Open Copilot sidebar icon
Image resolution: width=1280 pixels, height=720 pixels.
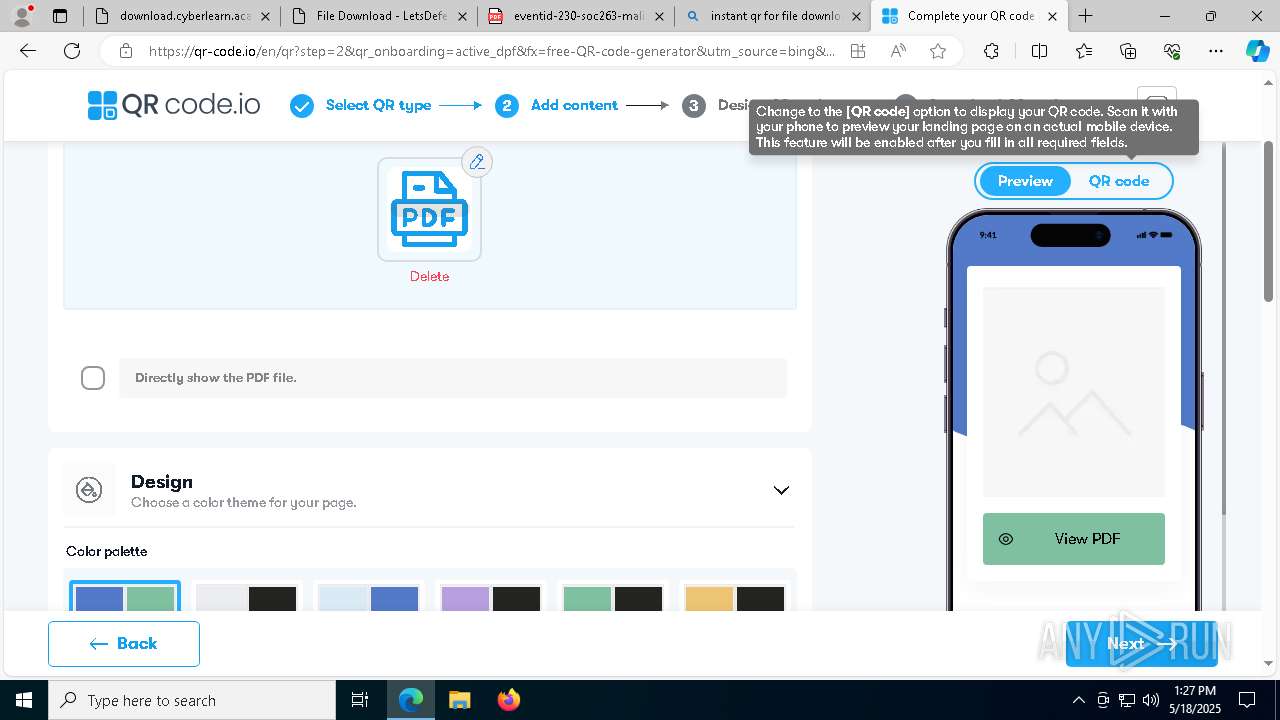tap(1257, 51)
